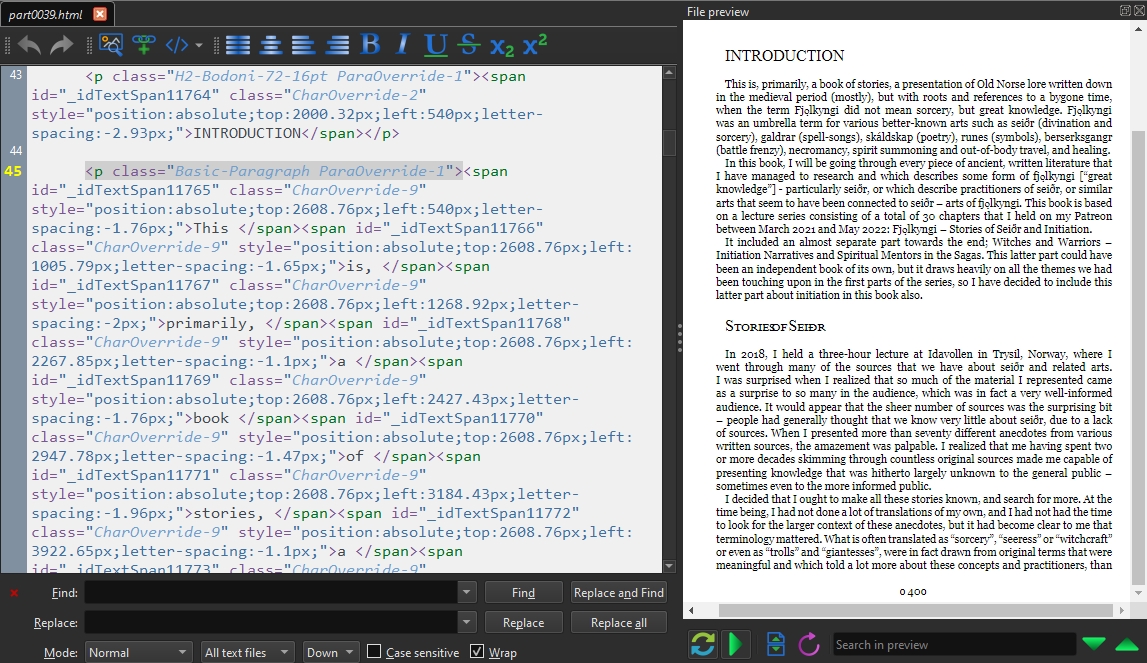Click the blue page up-down arrows icon

point(775,644)
